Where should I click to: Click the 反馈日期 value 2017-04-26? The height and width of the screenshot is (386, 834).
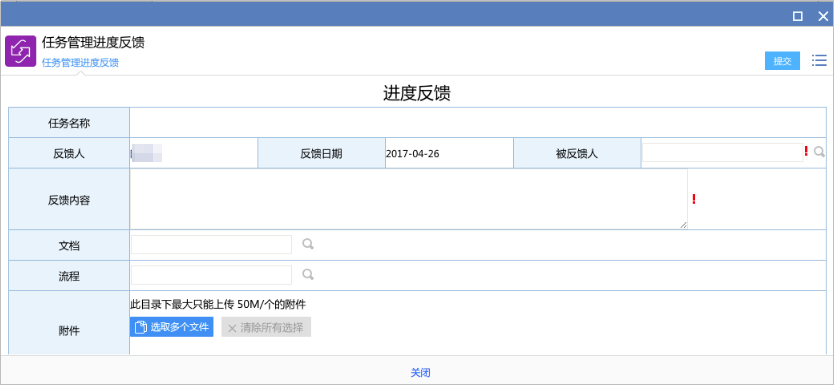[412, 154]
